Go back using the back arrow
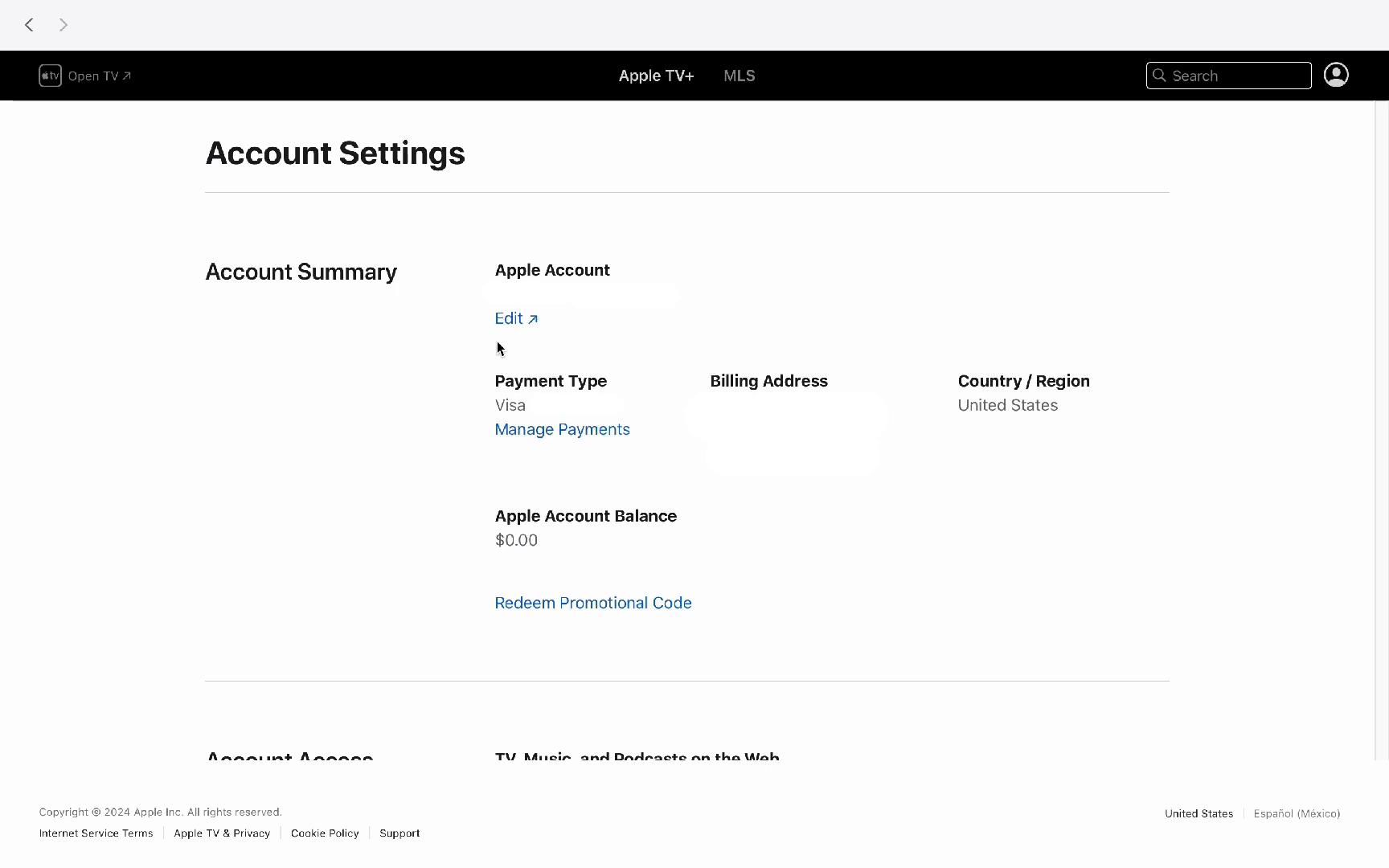1389x868 pixels. point(29,25)
